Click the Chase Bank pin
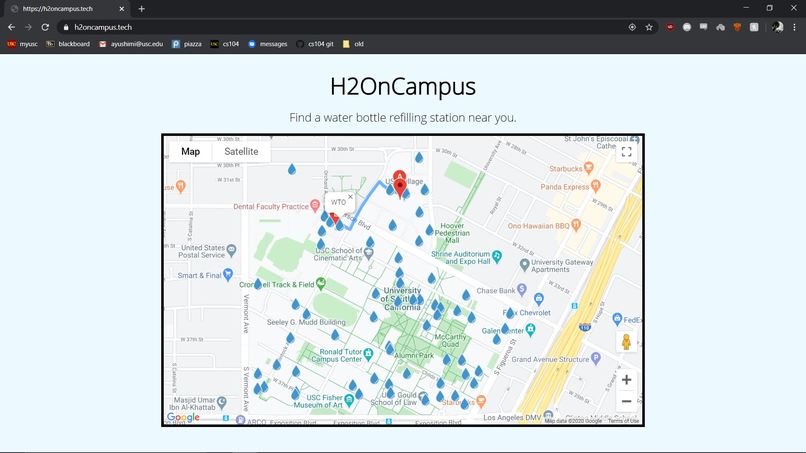Screen dimensions: 806x453 click(522, 290)
